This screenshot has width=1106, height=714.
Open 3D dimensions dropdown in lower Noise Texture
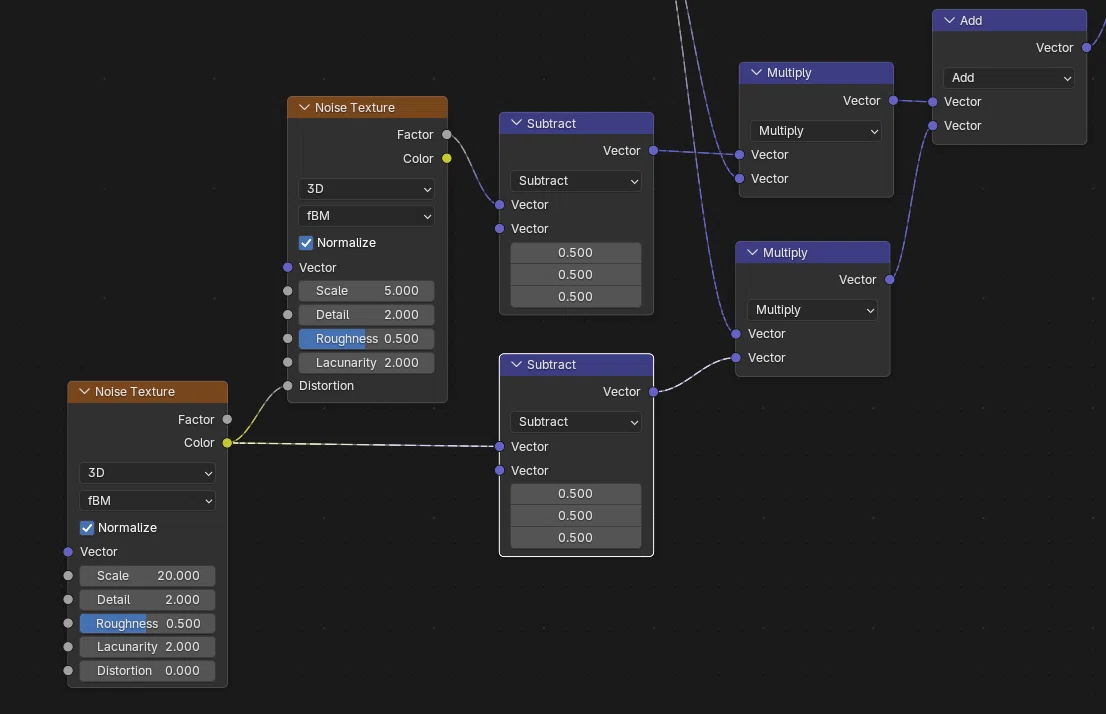pos(147,473)
